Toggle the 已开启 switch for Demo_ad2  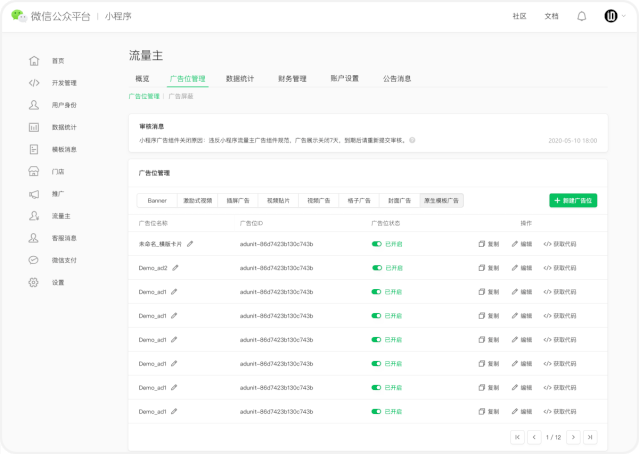377,268
